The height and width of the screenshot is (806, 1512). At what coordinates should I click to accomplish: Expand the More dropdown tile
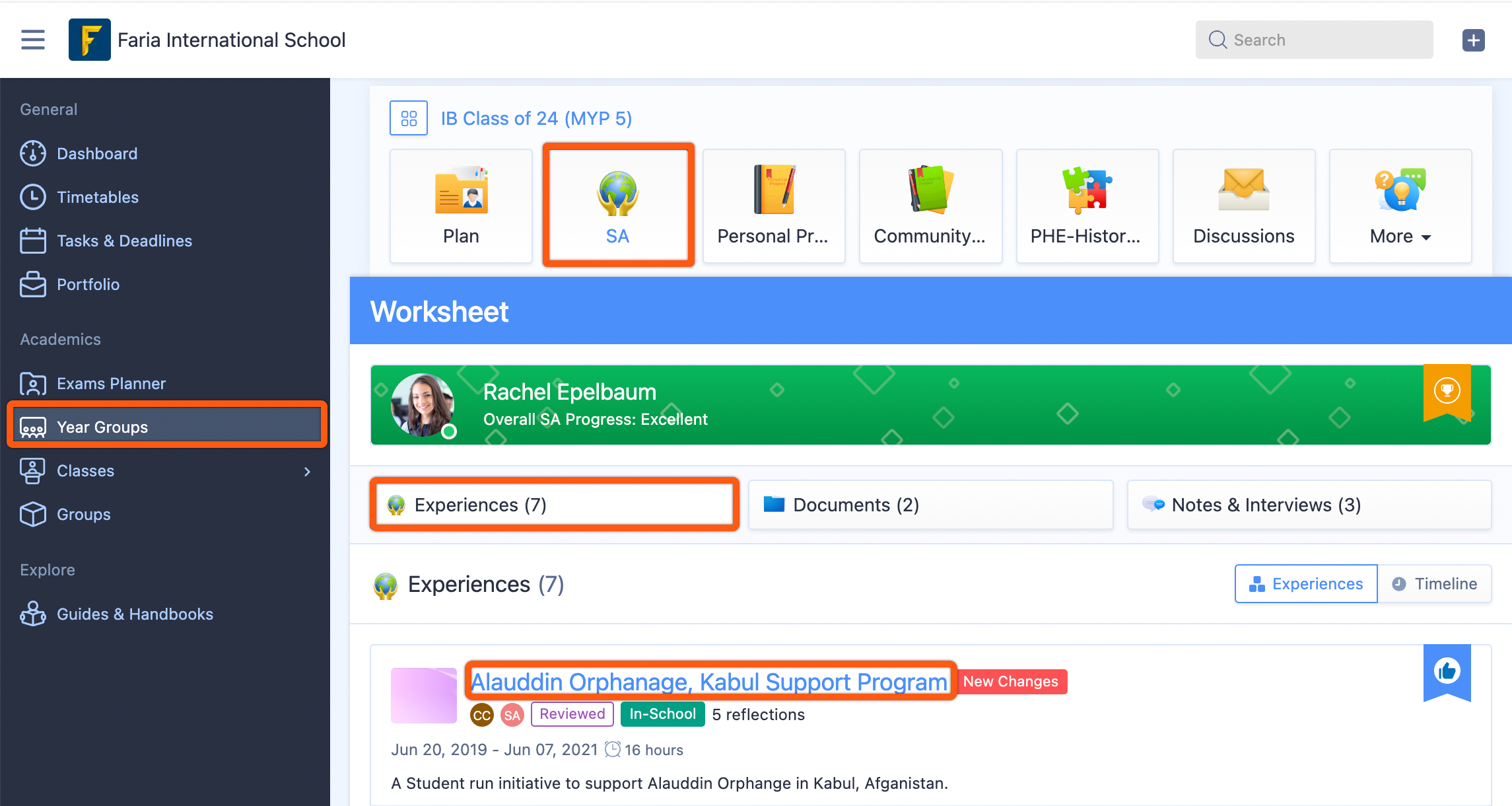click(1400, 206)
